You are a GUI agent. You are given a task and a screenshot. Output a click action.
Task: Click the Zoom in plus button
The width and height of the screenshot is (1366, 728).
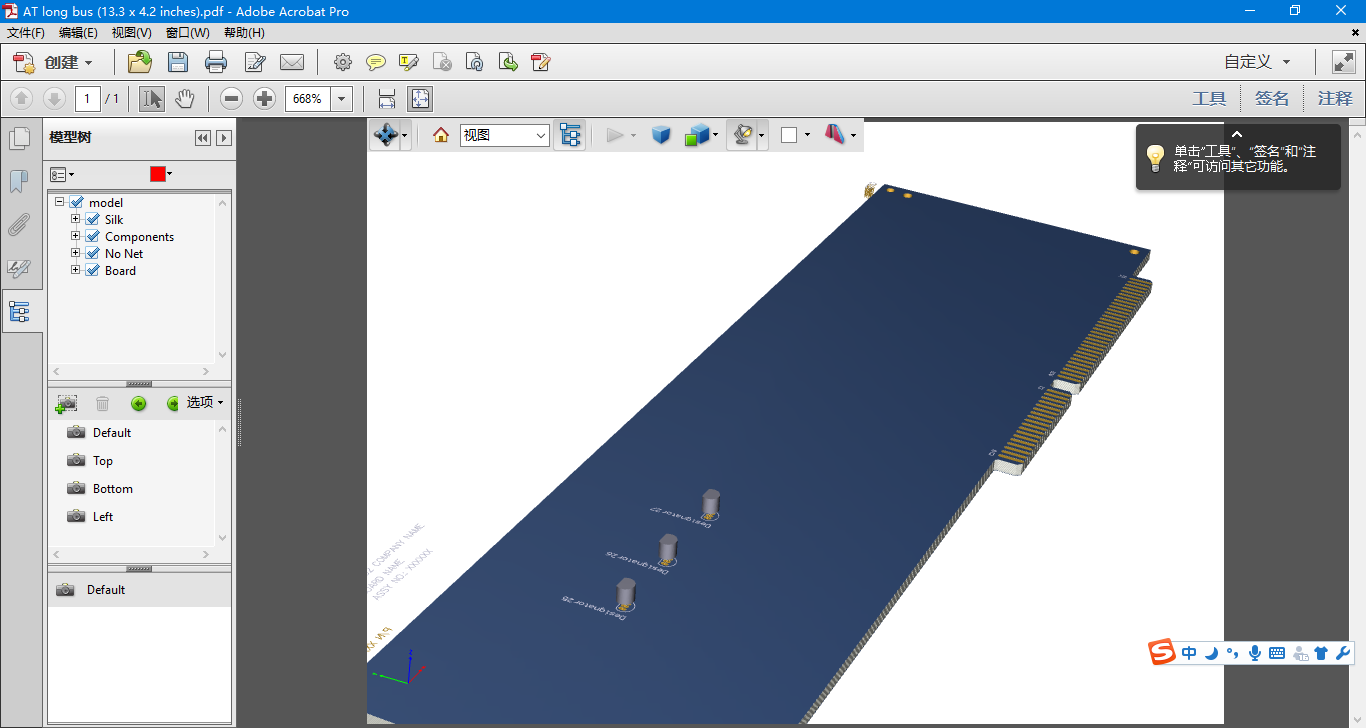click(264, 98)
